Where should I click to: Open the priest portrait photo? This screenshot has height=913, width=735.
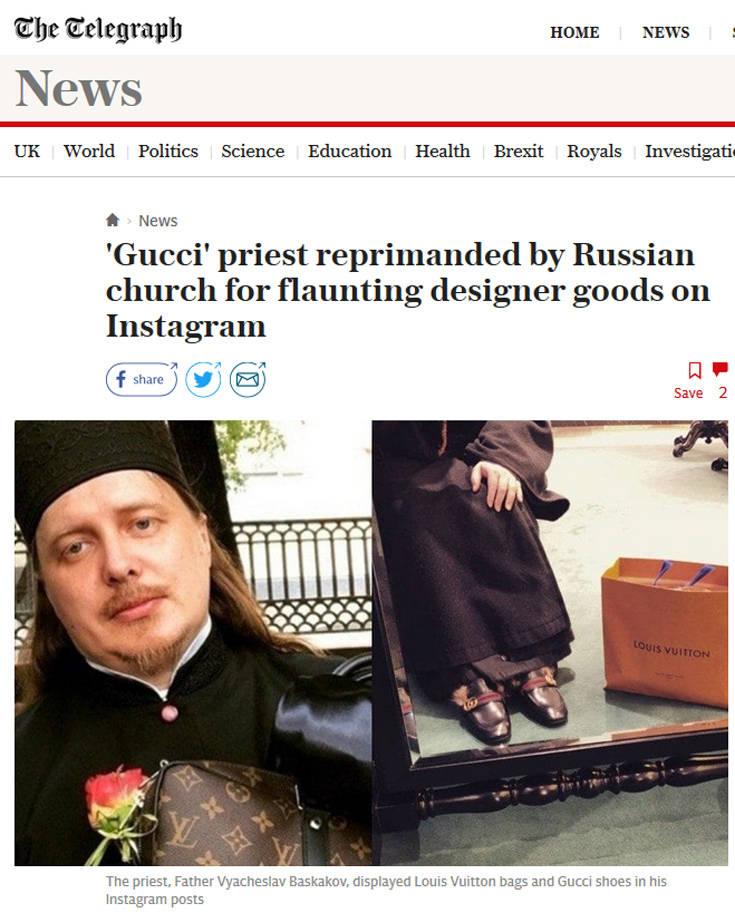click(193, 643)
